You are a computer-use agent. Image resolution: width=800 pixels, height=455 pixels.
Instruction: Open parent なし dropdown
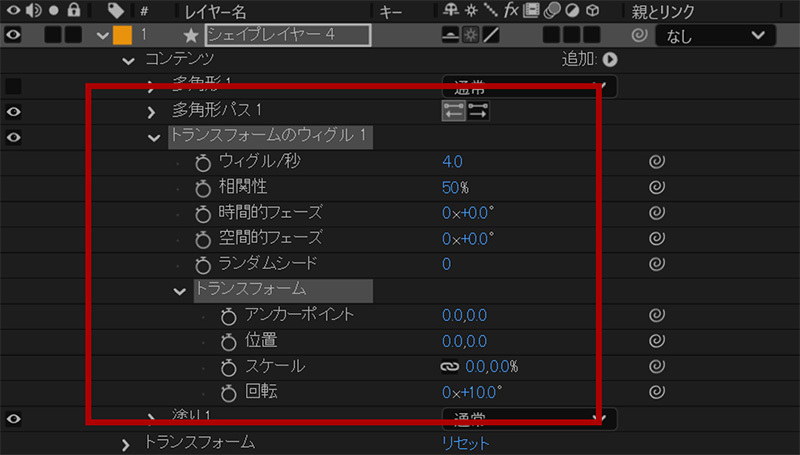coord(715,36)
